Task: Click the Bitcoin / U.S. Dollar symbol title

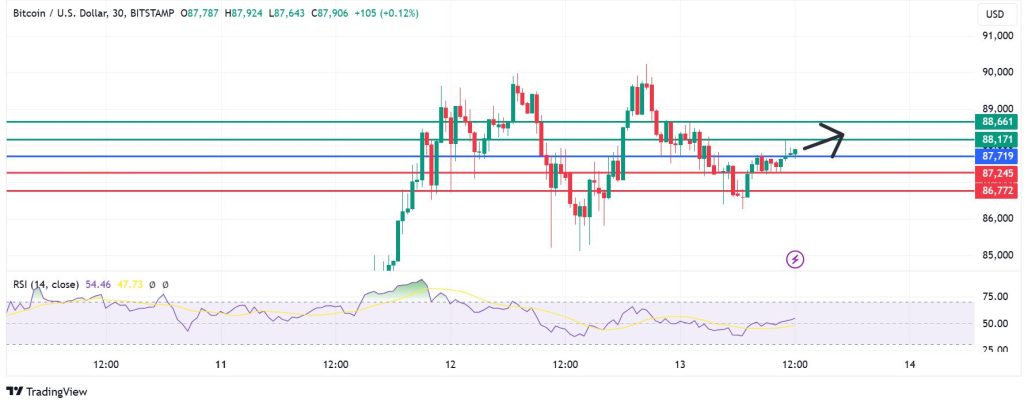Action: pyautogui.click(x=59, y=13)
